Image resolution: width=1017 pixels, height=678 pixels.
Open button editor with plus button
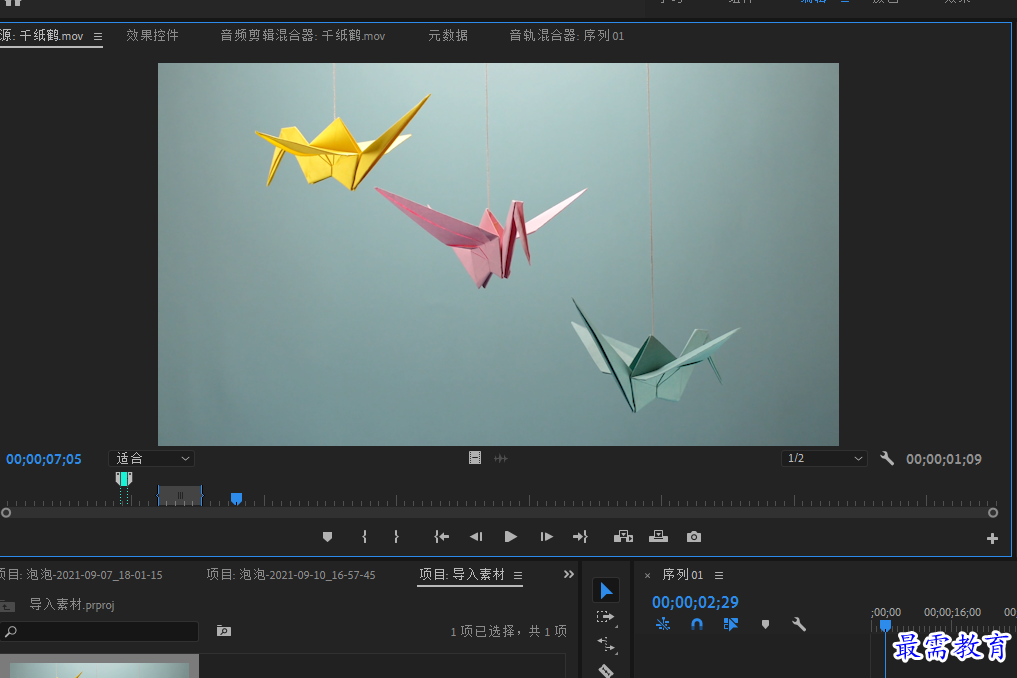(x=992, y=539)
